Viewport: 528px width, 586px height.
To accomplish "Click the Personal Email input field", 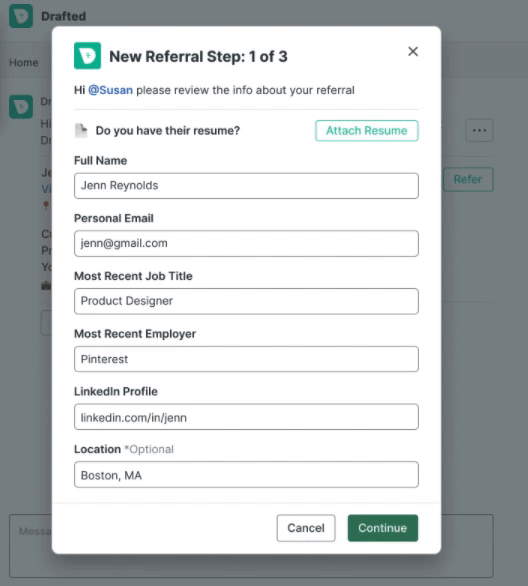I will pos(246,243).
